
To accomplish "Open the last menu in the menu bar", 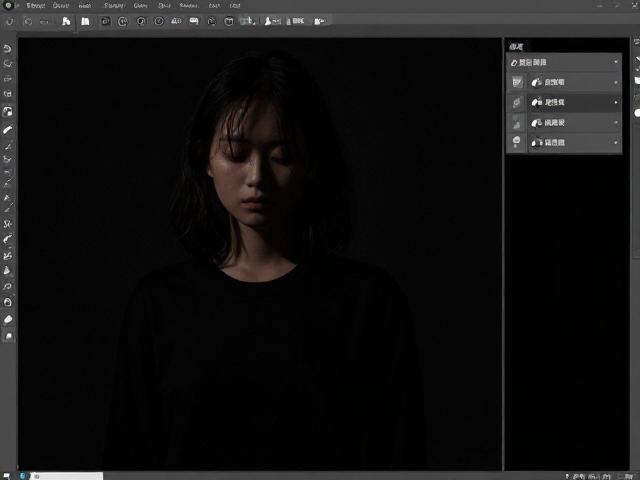I will pos(235,6).
